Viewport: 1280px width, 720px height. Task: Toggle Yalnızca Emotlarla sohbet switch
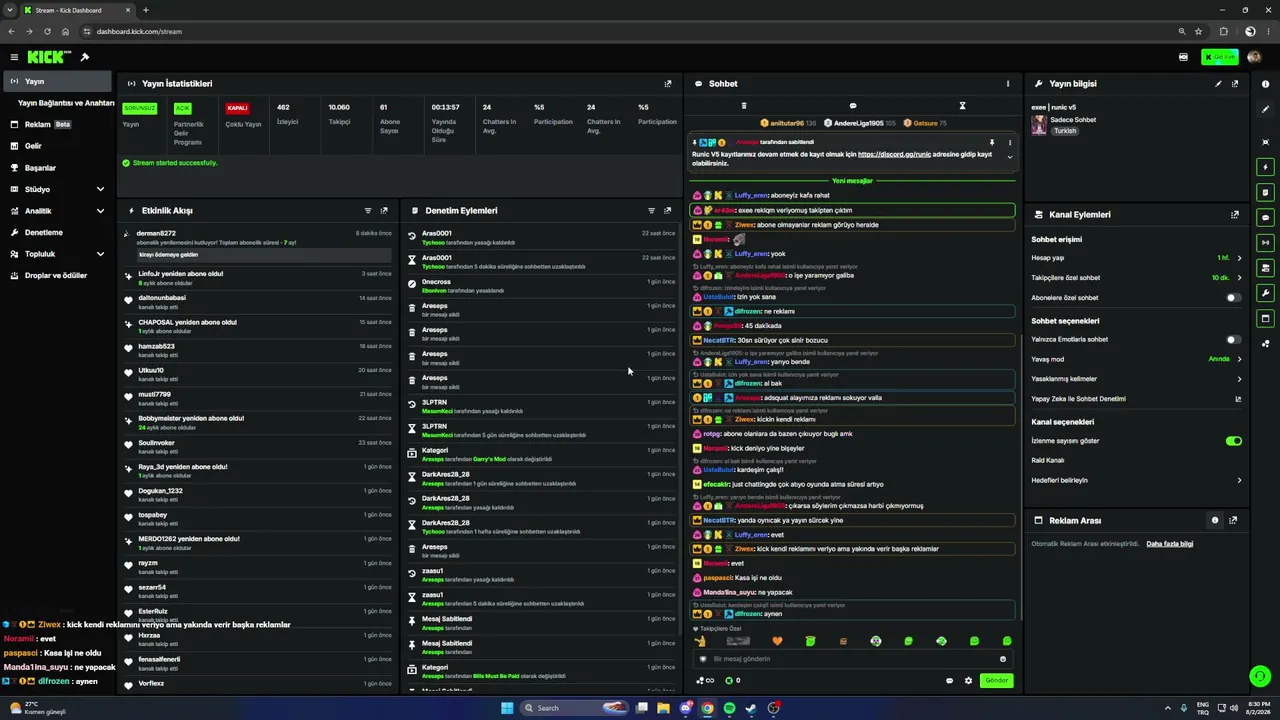pos(1234,340)
